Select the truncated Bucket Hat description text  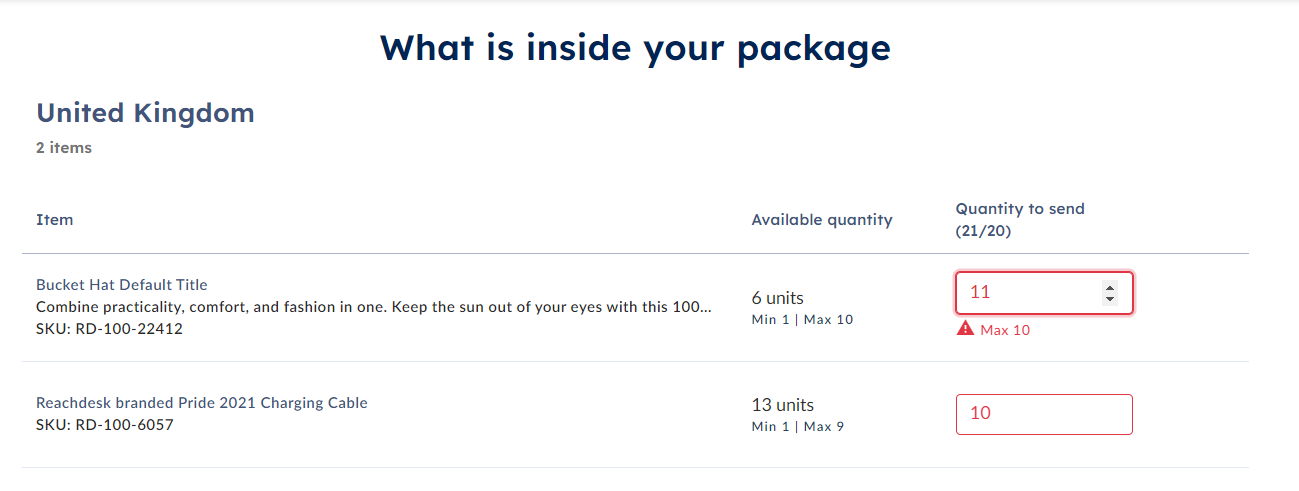[374, 307]
